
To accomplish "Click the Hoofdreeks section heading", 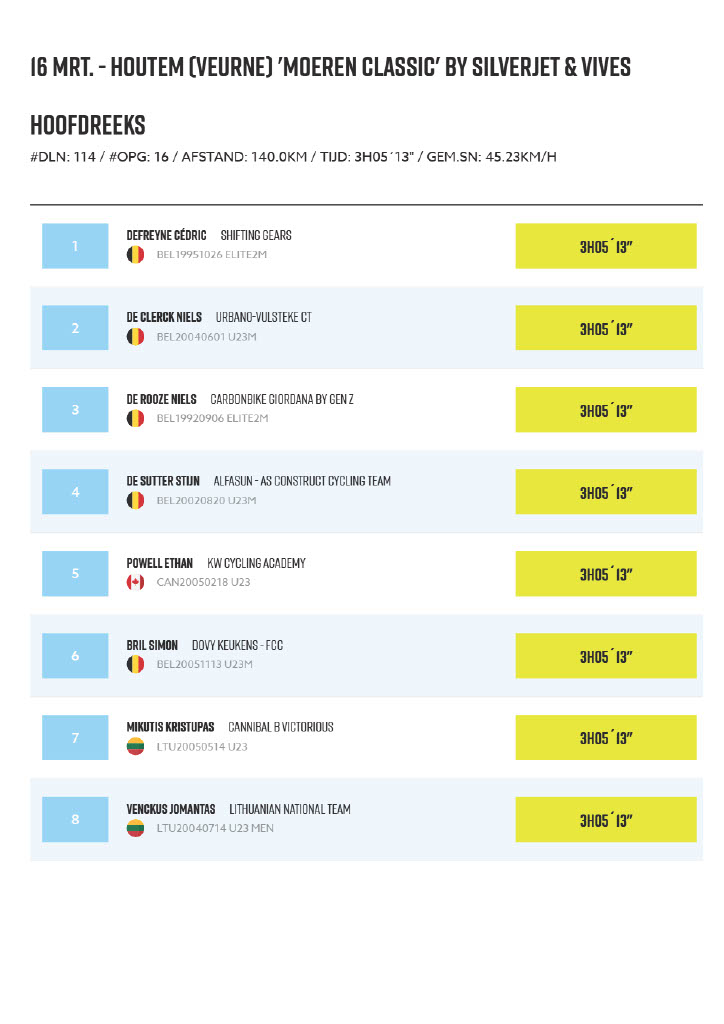I will 88,125.
